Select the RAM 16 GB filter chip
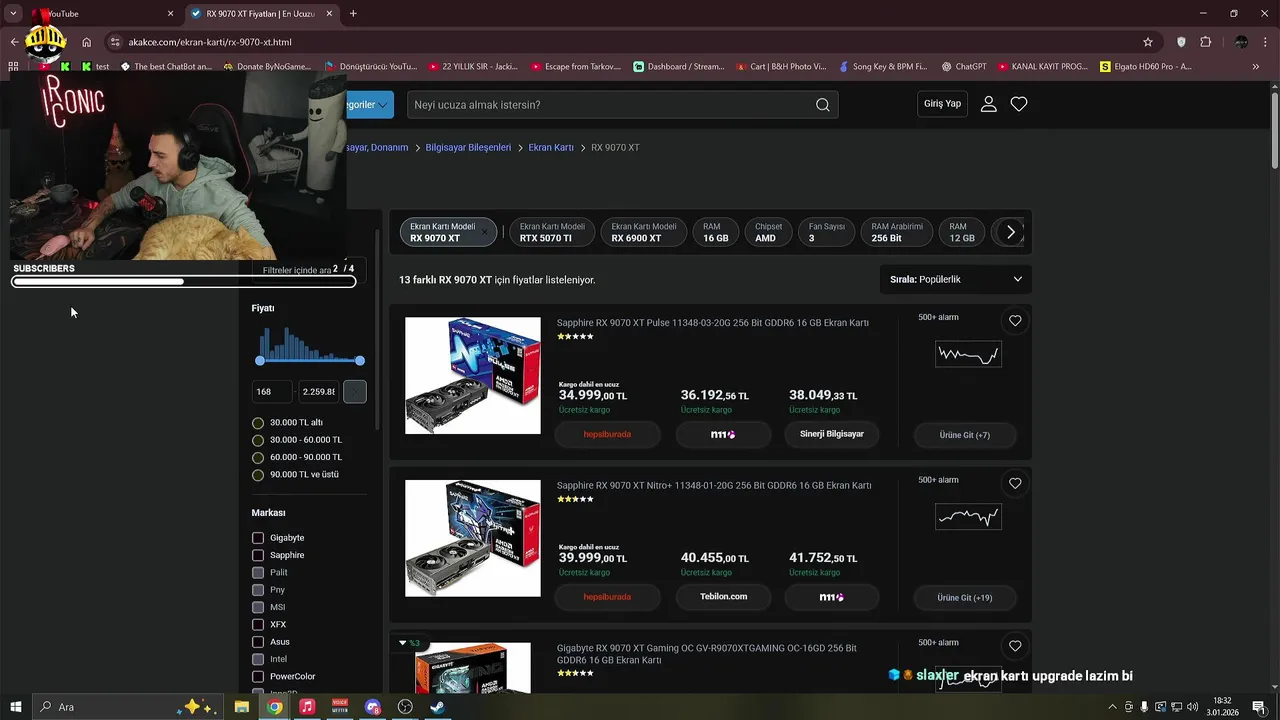This screenshot has width=1280, height=720. [716, 232]
